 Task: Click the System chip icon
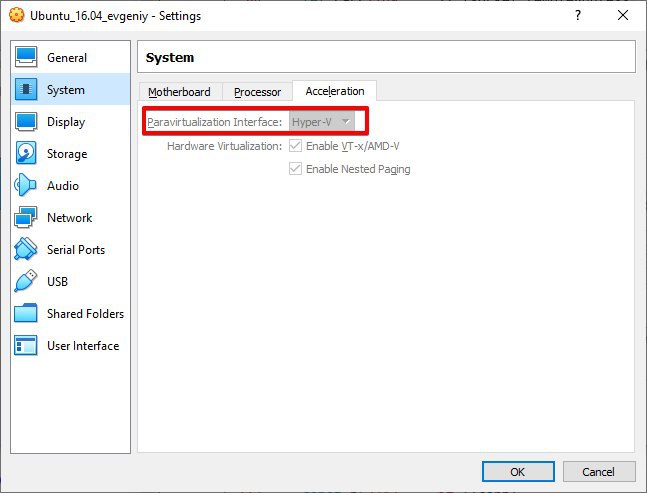(x=26, y=89)
